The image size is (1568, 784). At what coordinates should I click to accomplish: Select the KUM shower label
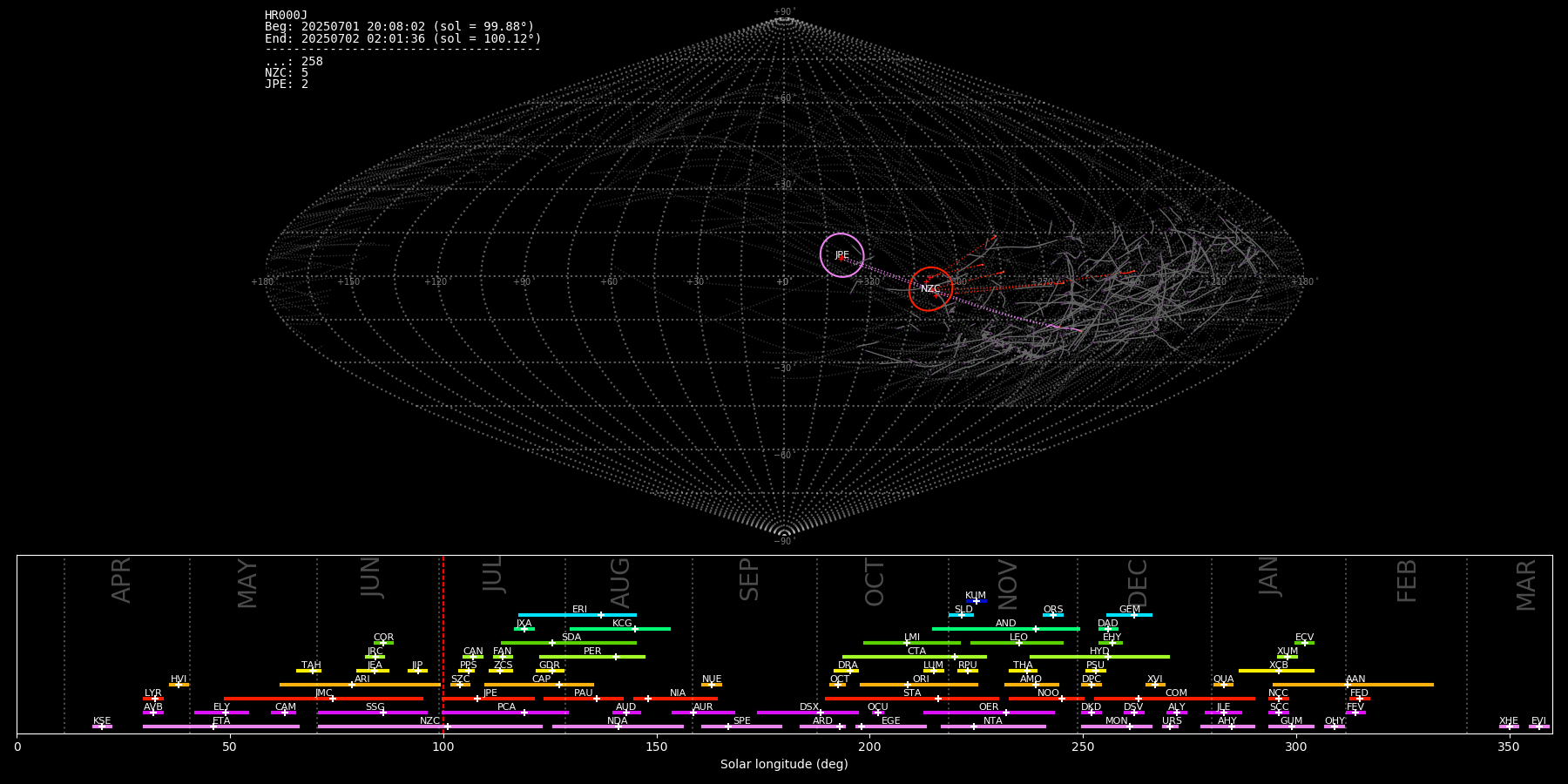(x=976, y=596)
